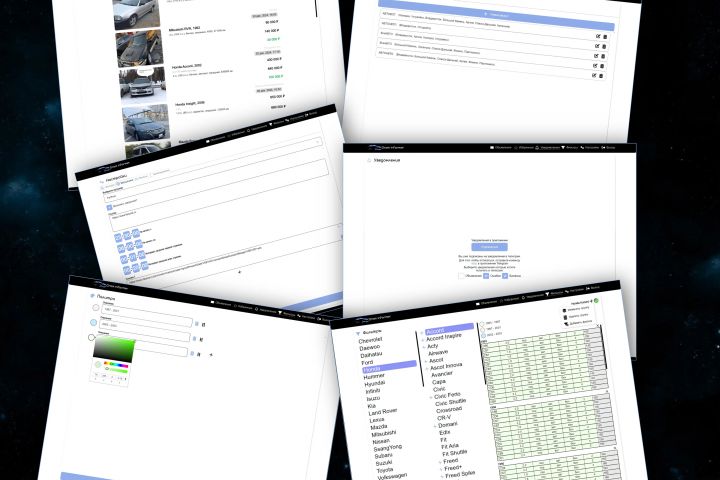This screenshot has width=720, height=480.
Task: Open Объявления in the Уведомления panel navbar
Action: coord(501,147)
